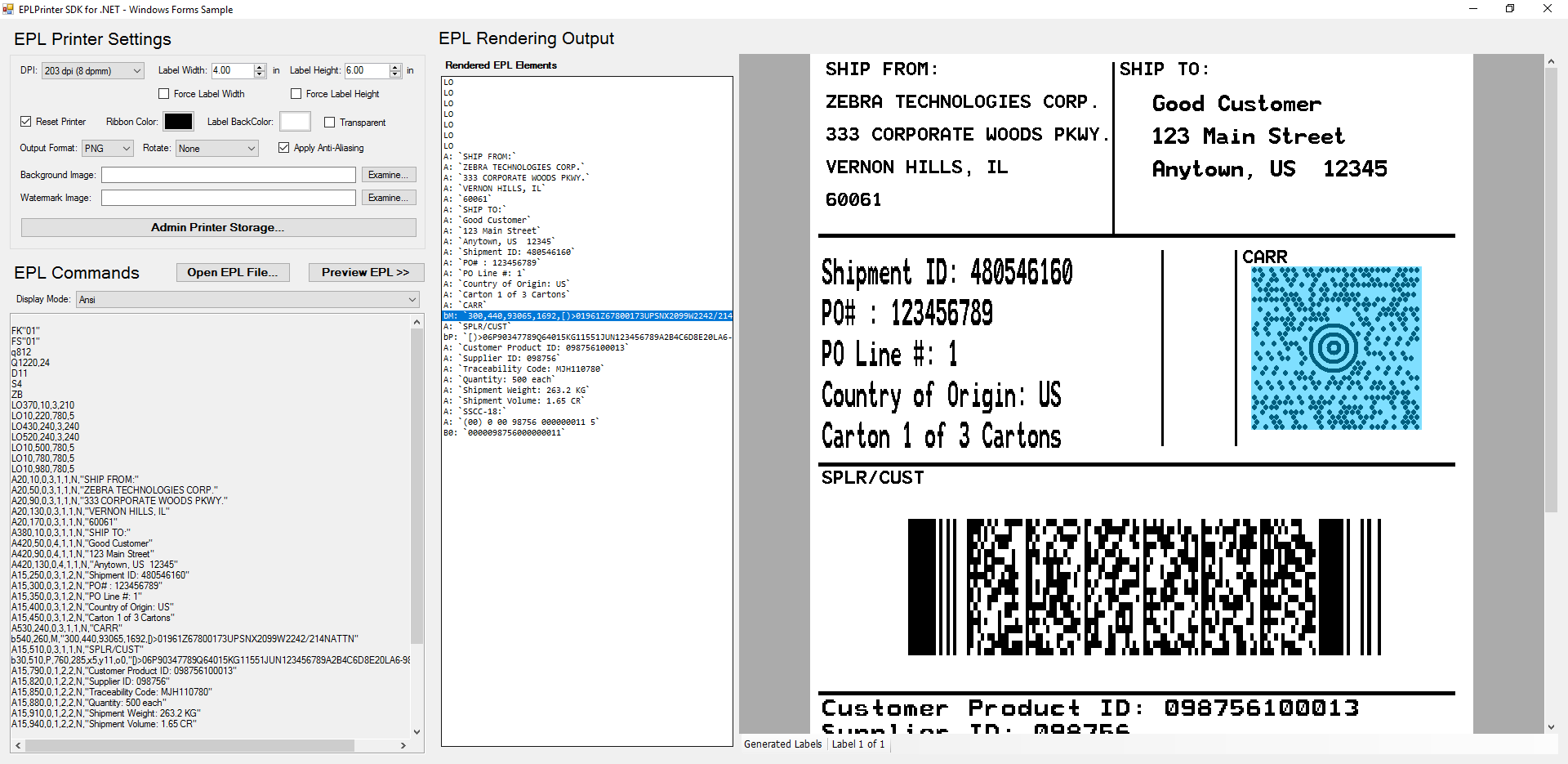Click the app icon in title bar
This screenshot has width=1568, height=764.
pyautogui.click(x=8, y=9)
